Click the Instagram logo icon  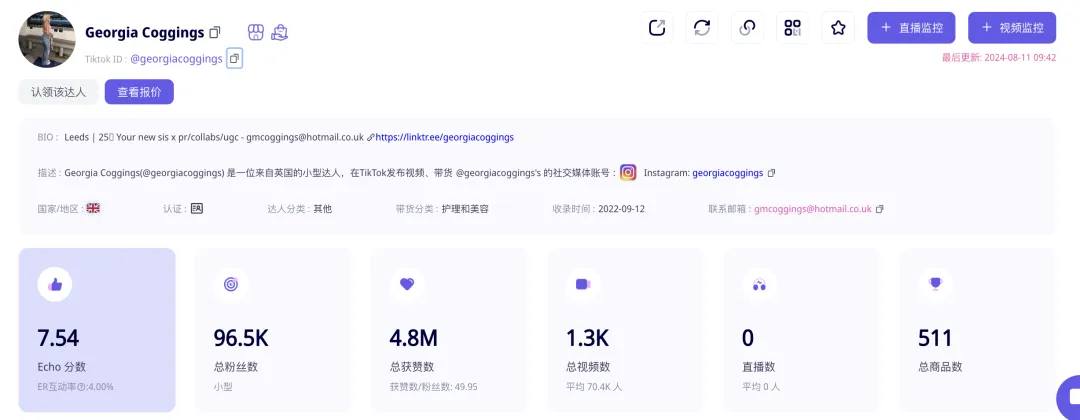click(x=628, y=173)
